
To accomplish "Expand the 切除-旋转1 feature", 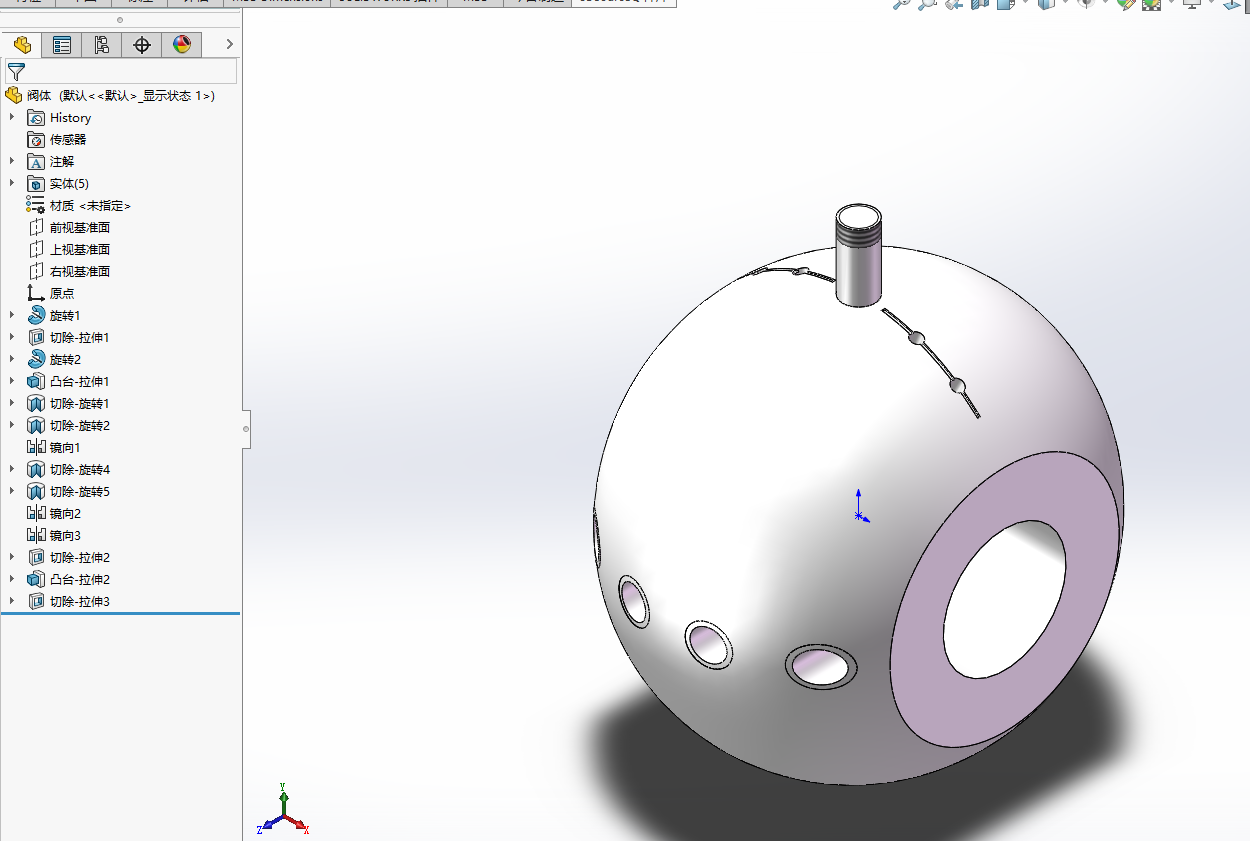I will (12, 404).
